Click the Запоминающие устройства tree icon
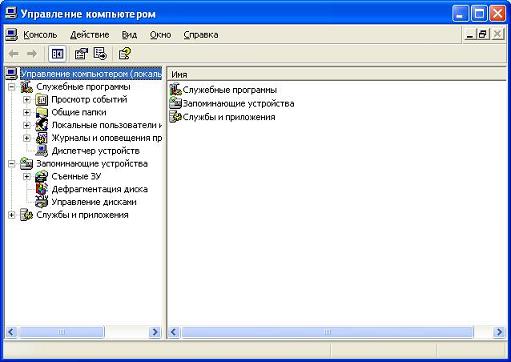The width and height of the screenshot is (511, 362). pos(27,164)
